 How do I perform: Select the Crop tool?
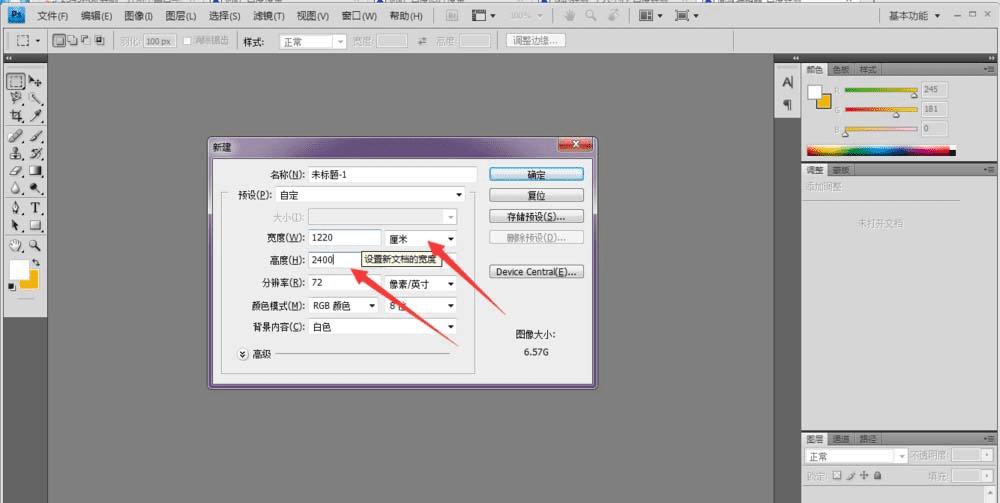(16, 116)
